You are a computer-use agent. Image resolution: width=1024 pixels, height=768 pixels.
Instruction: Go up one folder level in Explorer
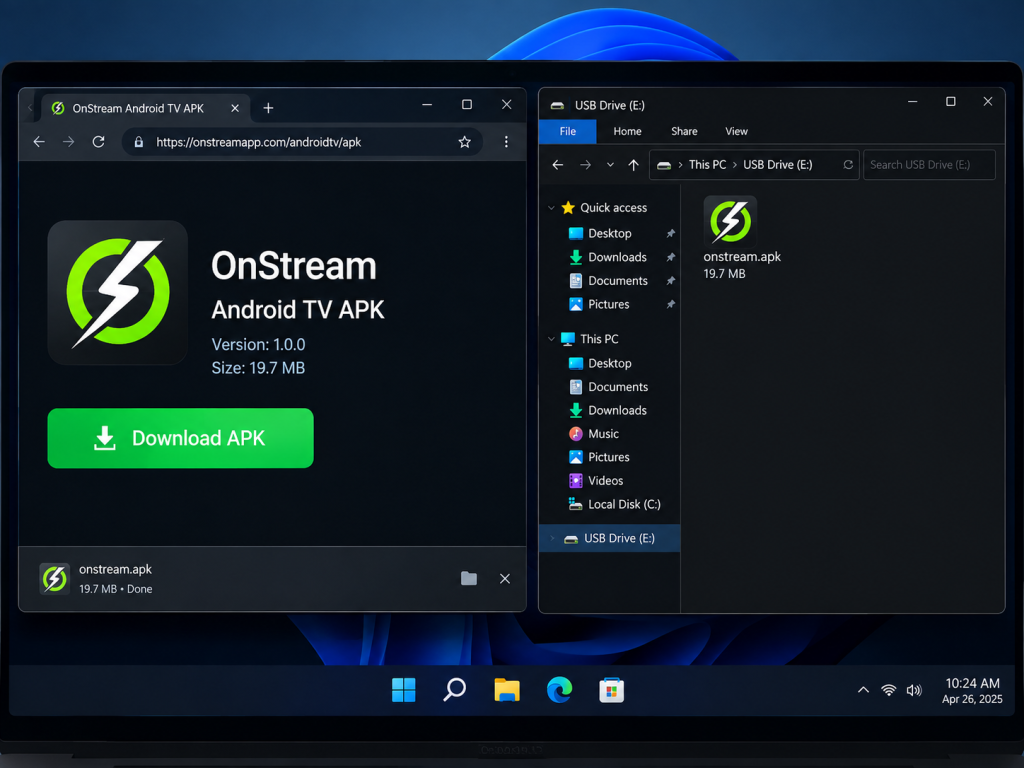(x=633, y=165)
